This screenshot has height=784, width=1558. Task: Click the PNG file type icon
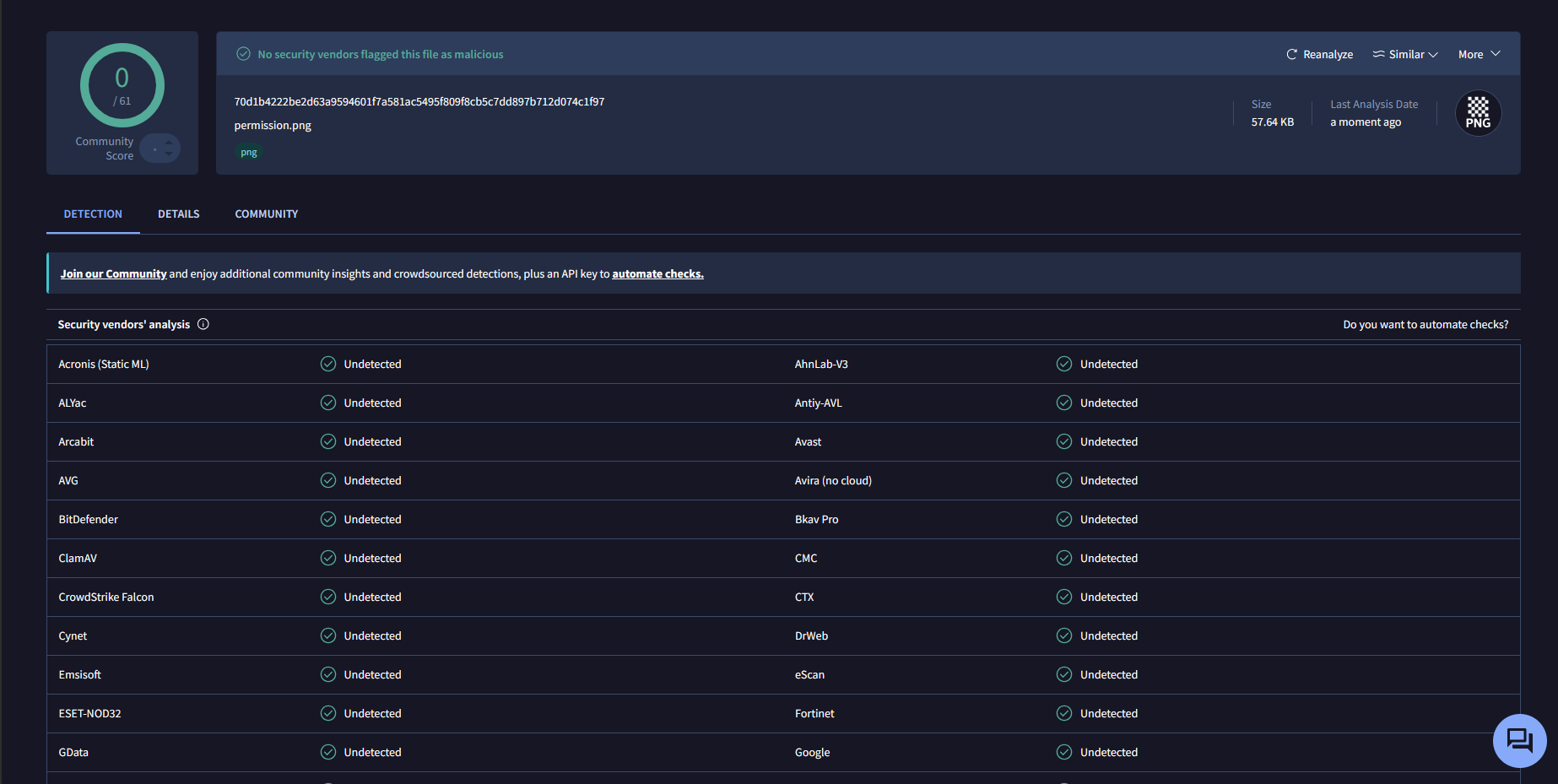click(x=1478, y=113)
